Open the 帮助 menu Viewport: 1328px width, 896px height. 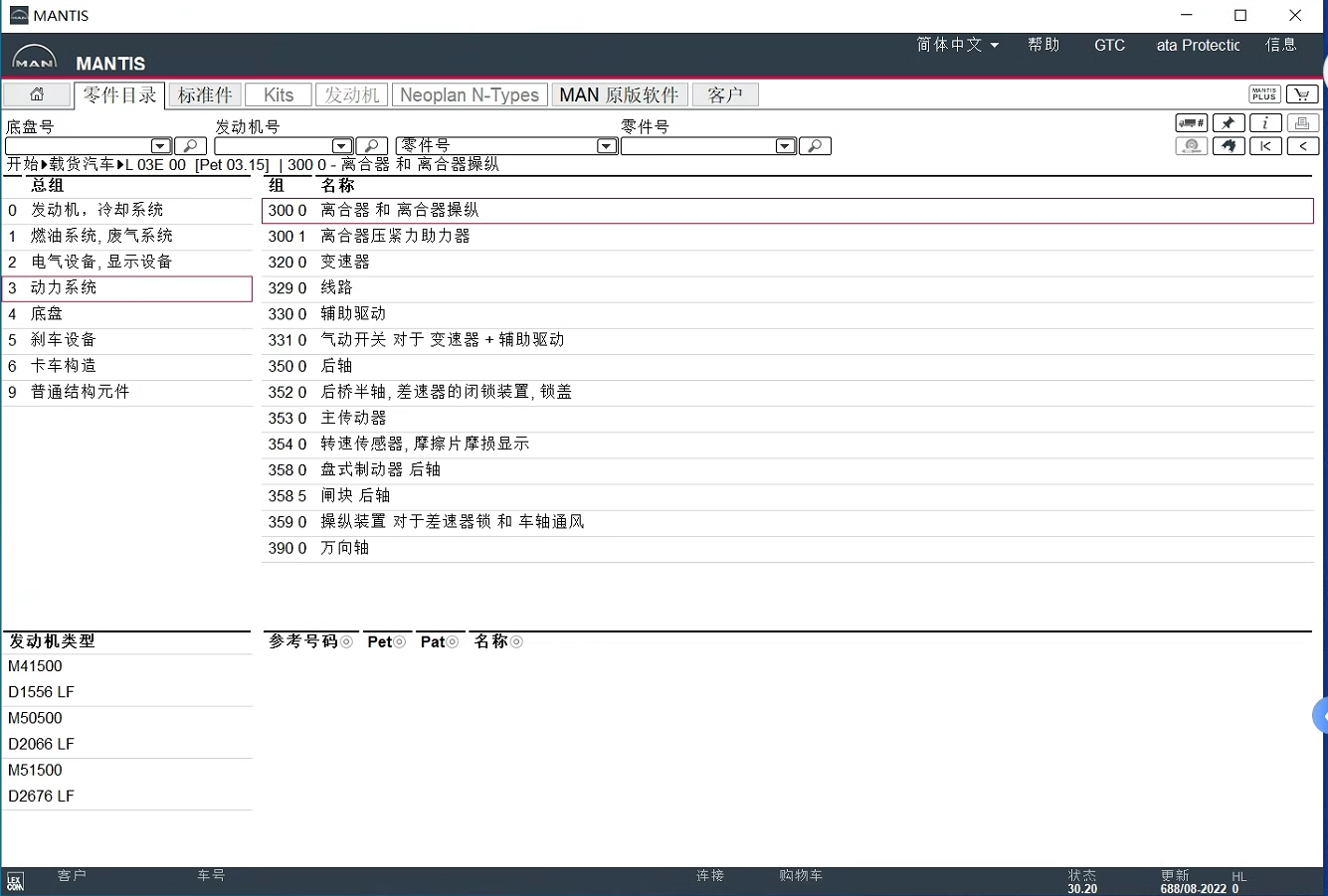(1043, 45)
